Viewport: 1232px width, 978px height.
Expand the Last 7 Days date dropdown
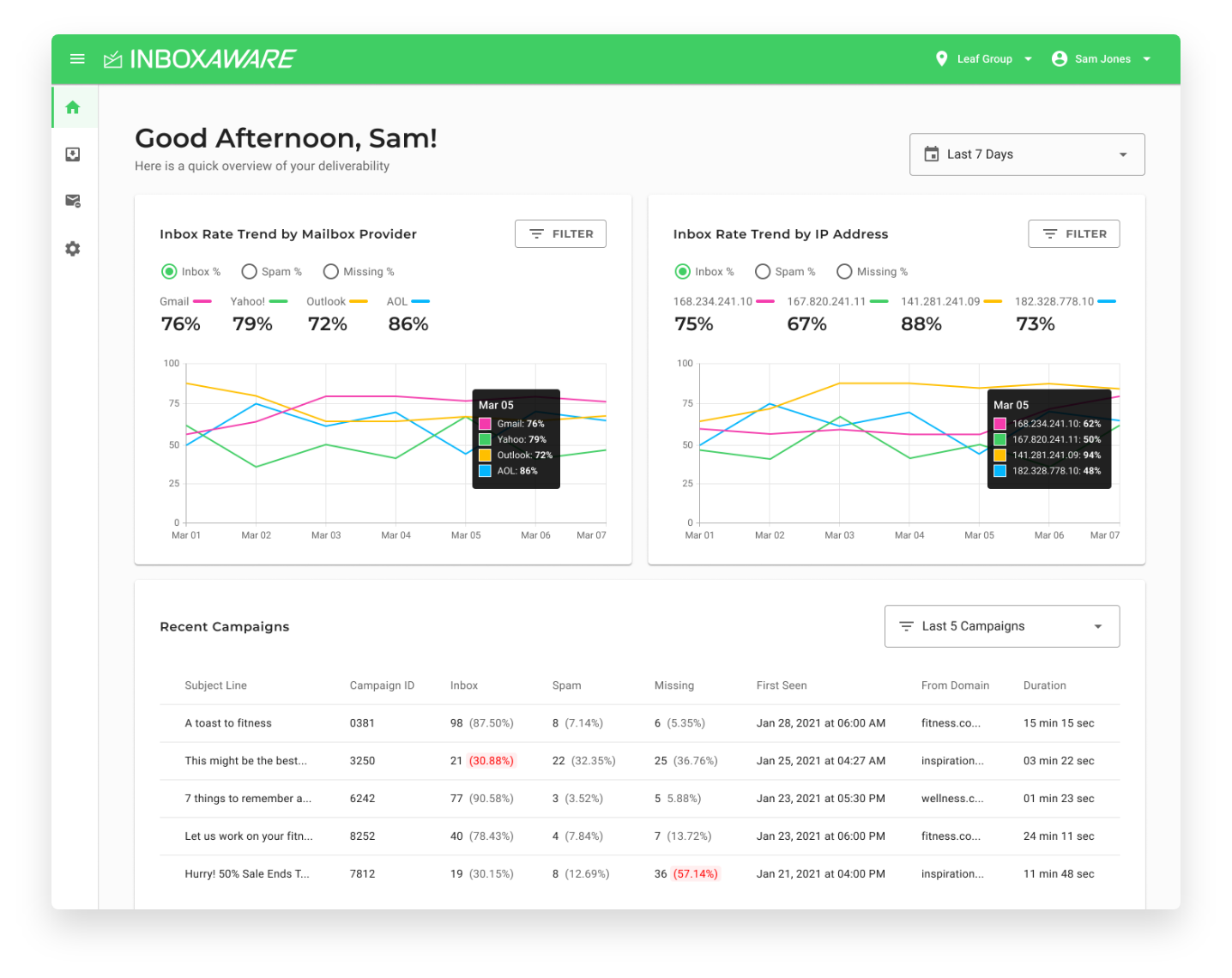tap(1026, 154)
